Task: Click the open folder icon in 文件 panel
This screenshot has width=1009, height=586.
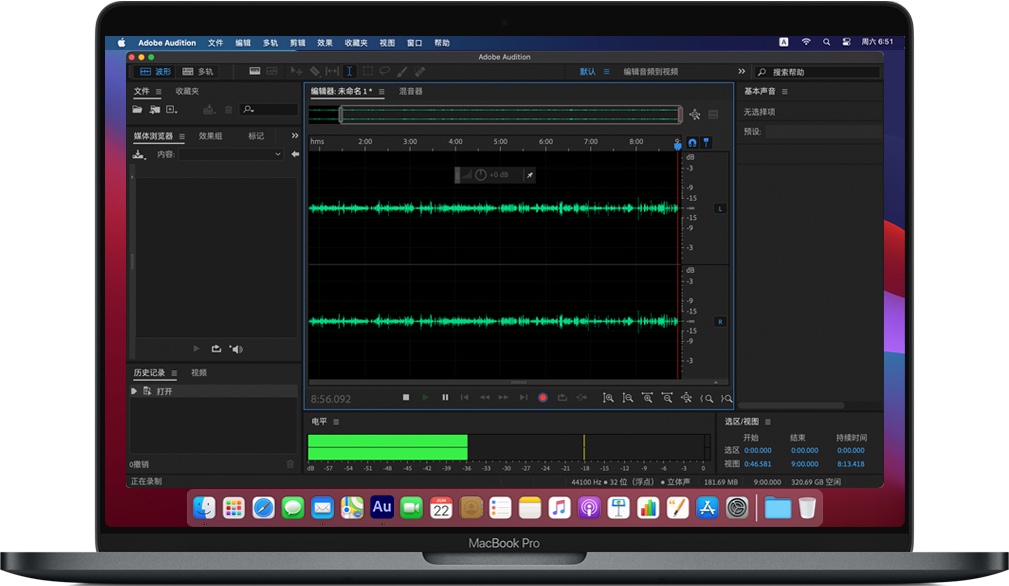Action: [x=138, y=109]
